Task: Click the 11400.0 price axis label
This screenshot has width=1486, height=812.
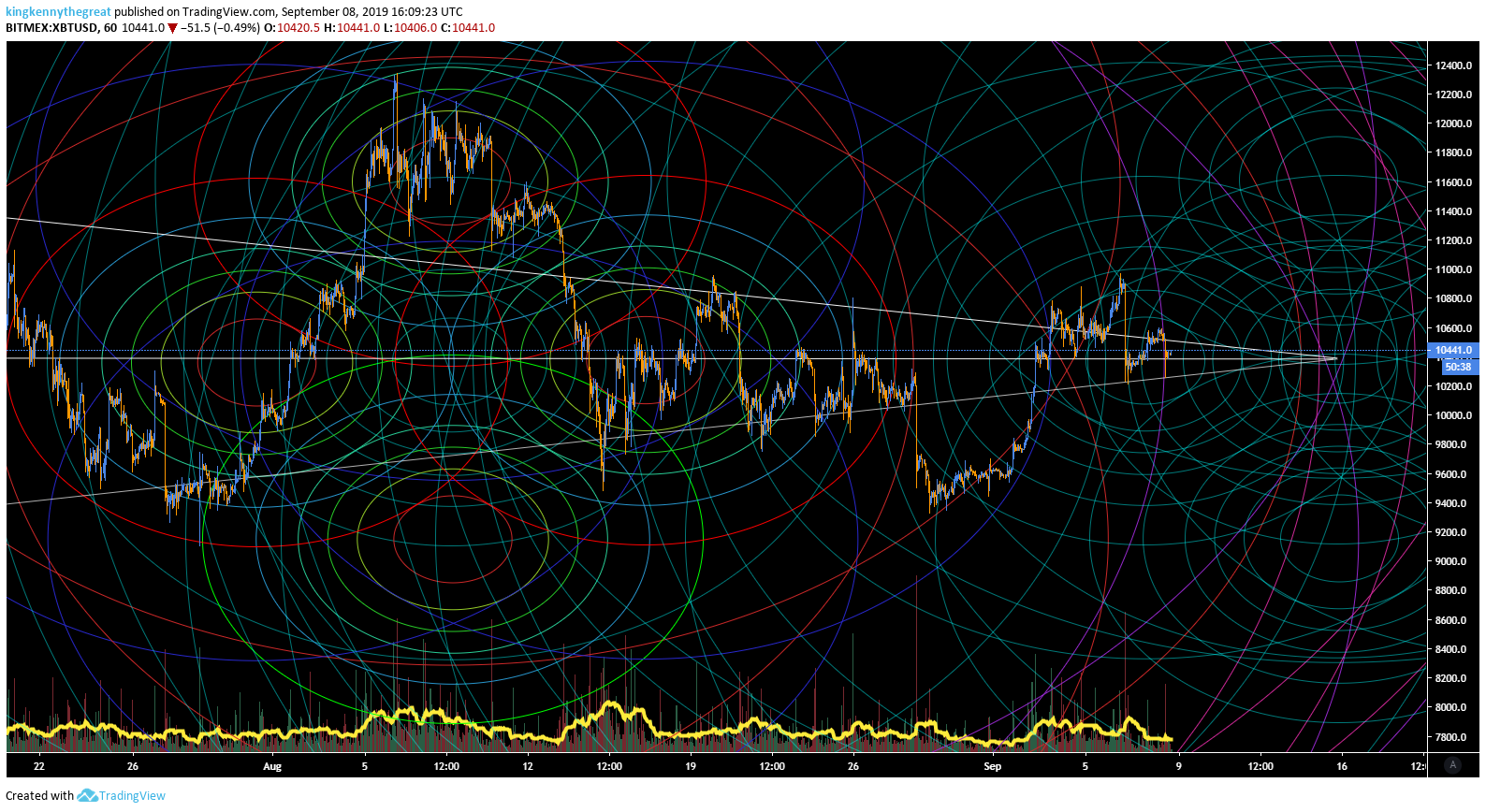Action: coord(1453,211)
